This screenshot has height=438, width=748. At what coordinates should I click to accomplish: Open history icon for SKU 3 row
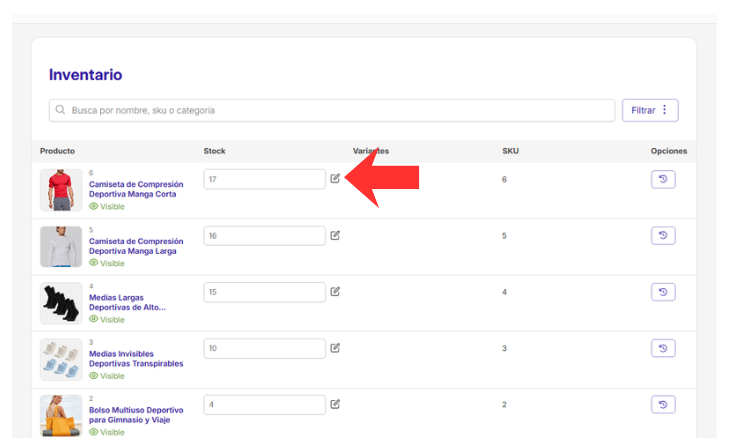[x=664, y=348]
